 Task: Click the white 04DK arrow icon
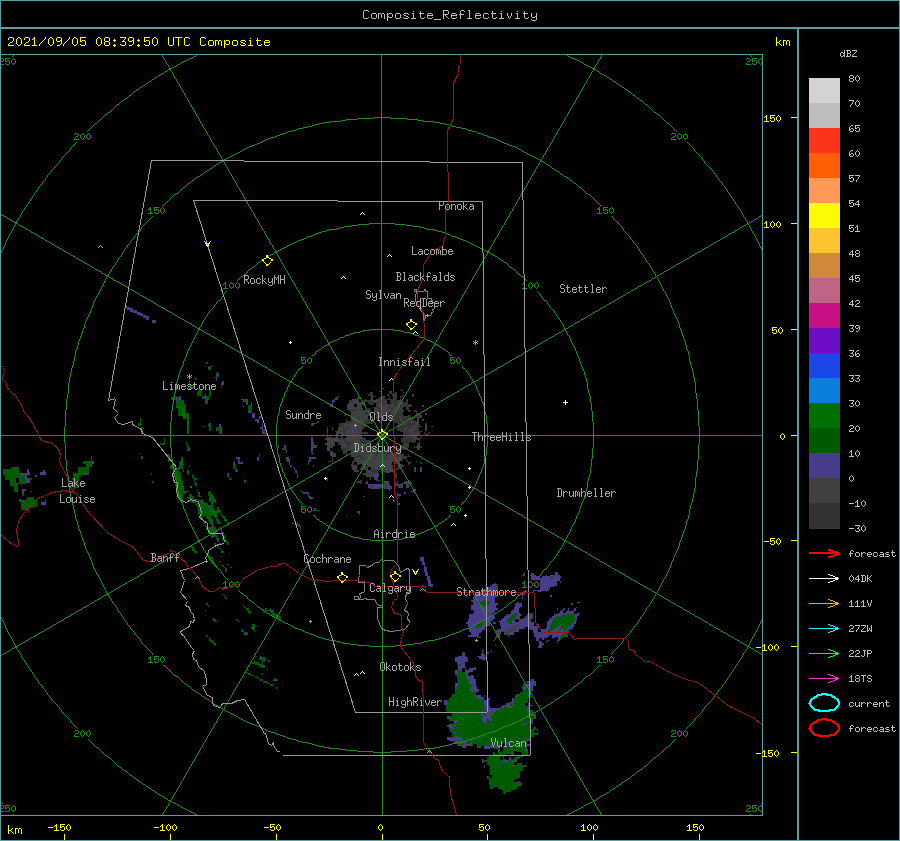point(824,579)
